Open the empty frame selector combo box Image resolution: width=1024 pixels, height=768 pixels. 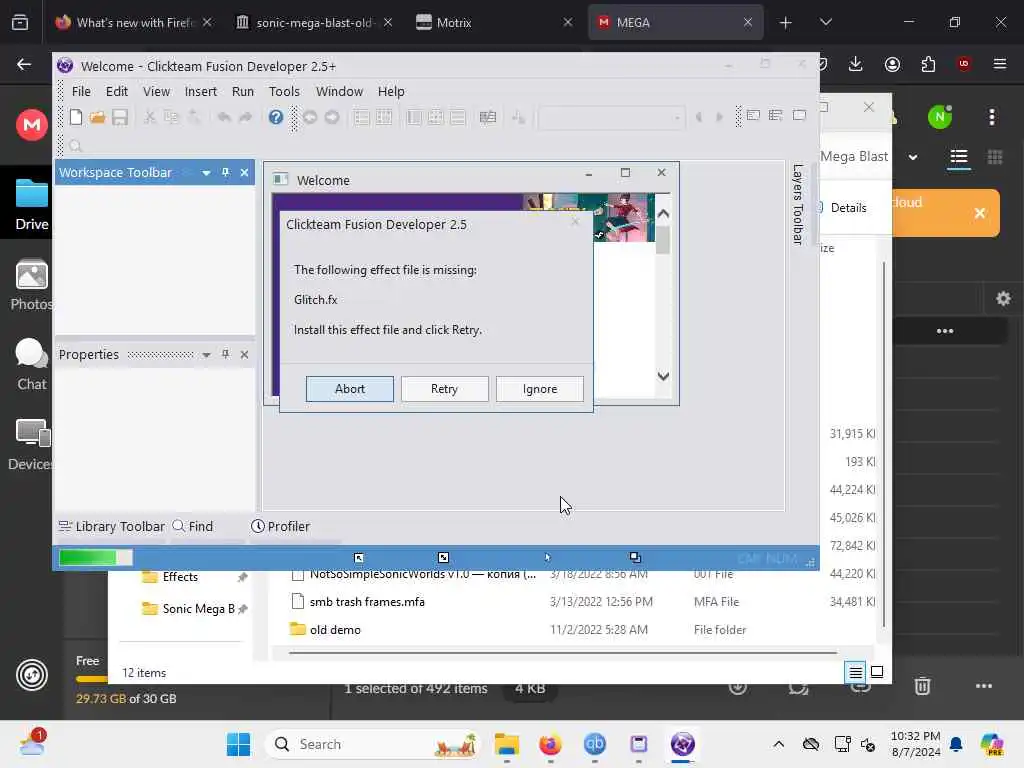[611, 118]
